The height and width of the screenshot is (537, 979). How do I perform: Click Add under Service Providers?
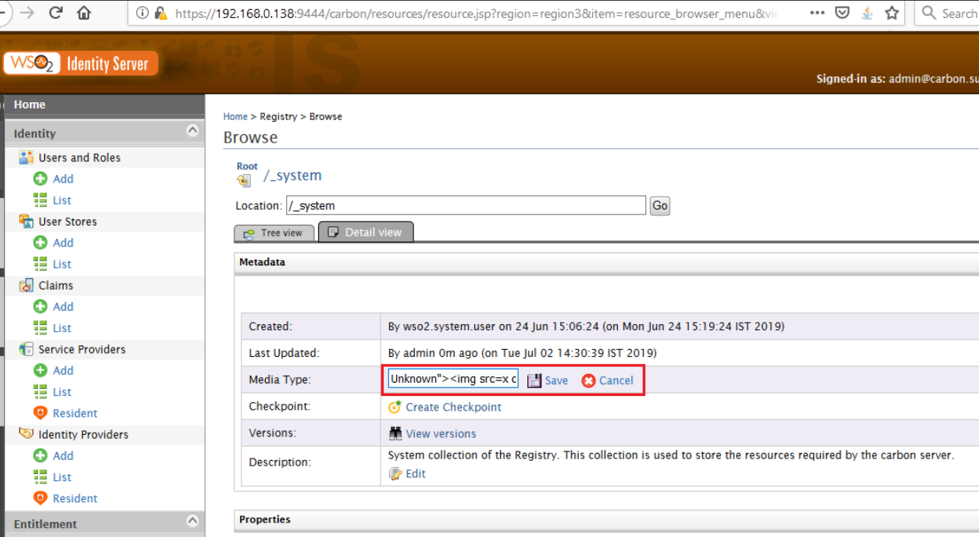[63, 370]
